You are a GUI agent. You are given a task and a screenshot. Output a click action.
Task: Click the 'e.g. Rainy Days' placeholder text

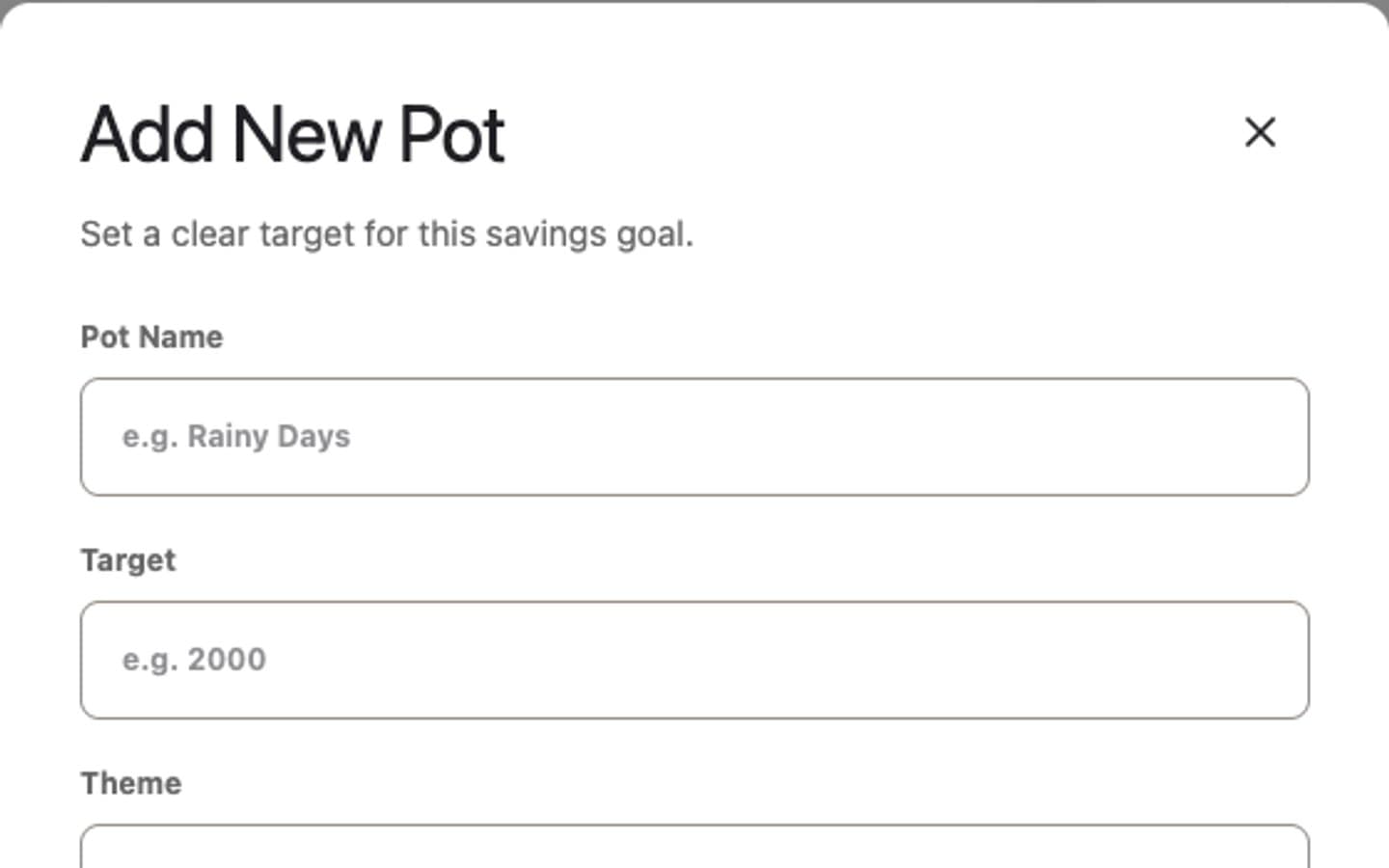[236, 437]
